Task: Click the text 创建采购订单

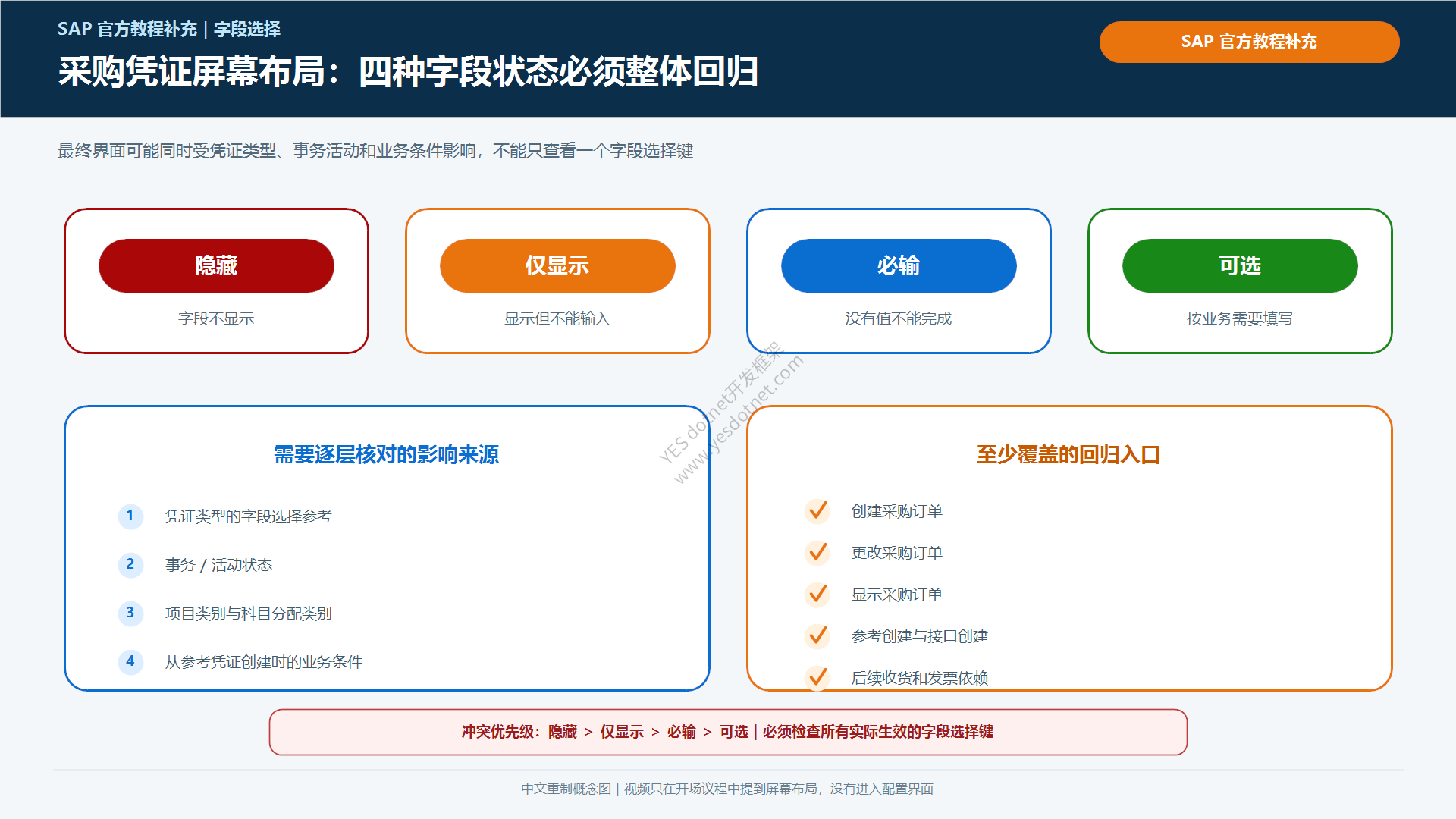Action: (x=897, y=511)
